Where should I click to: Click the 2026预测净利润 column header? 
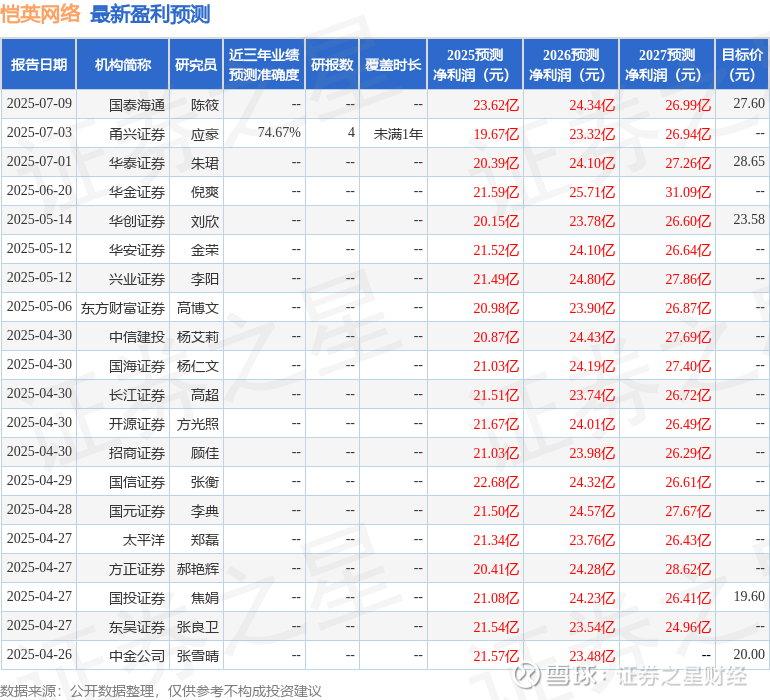[x=571, y=64]
